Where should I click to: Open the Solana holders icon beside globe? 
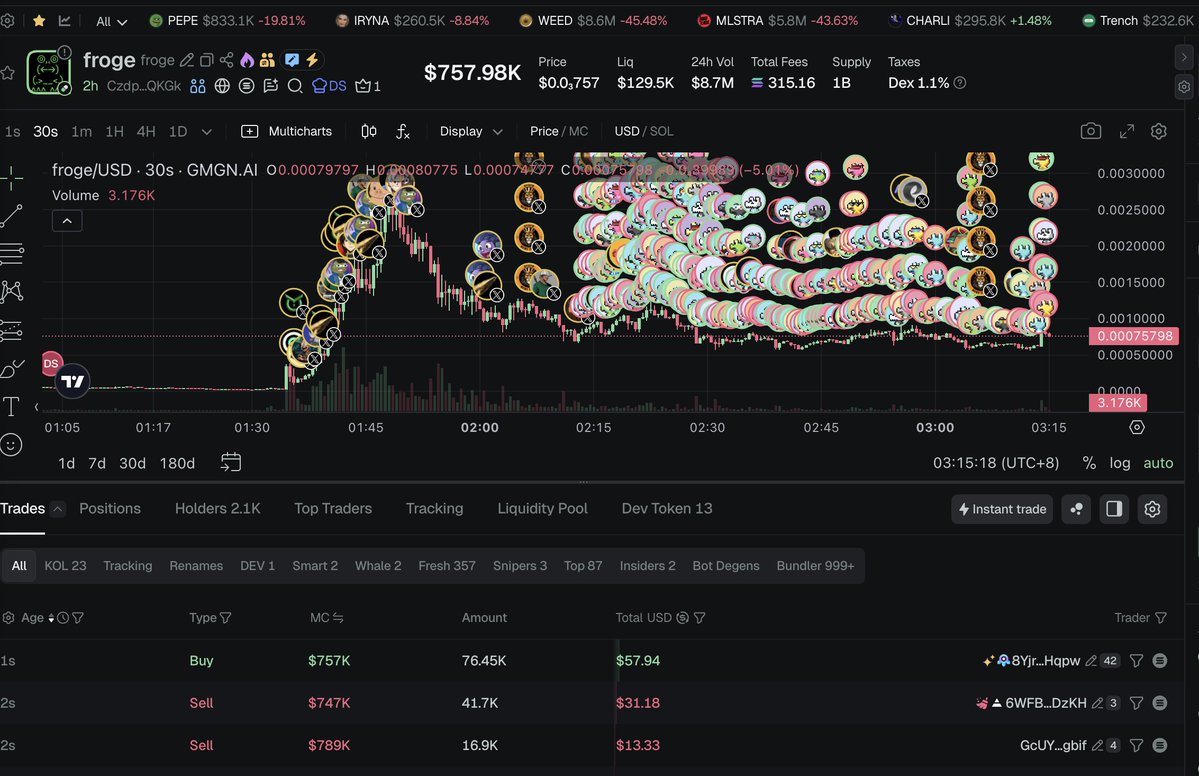[x=246, y=86]
